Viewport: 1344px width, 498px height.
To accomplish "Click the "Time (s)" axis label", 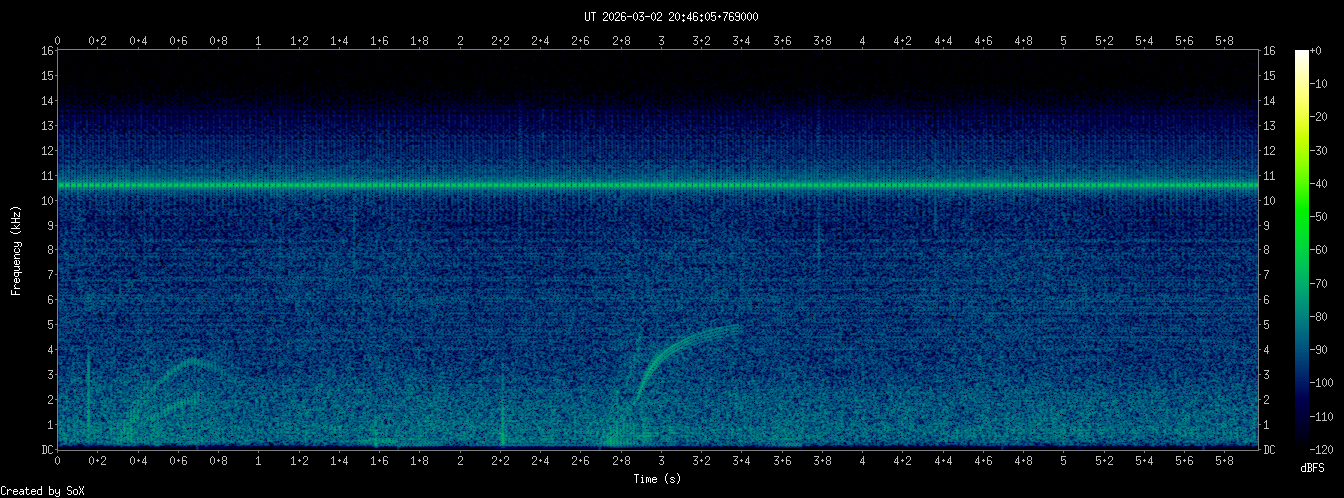I will [657, 479].
